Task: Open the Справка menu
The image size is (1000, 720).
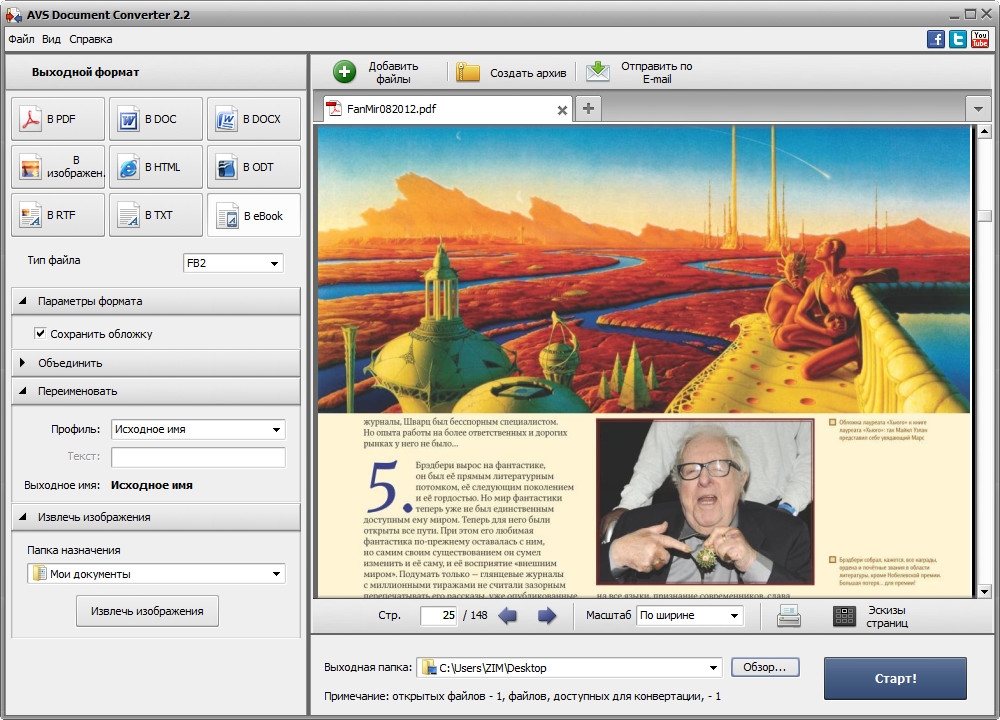Action: 91,39
